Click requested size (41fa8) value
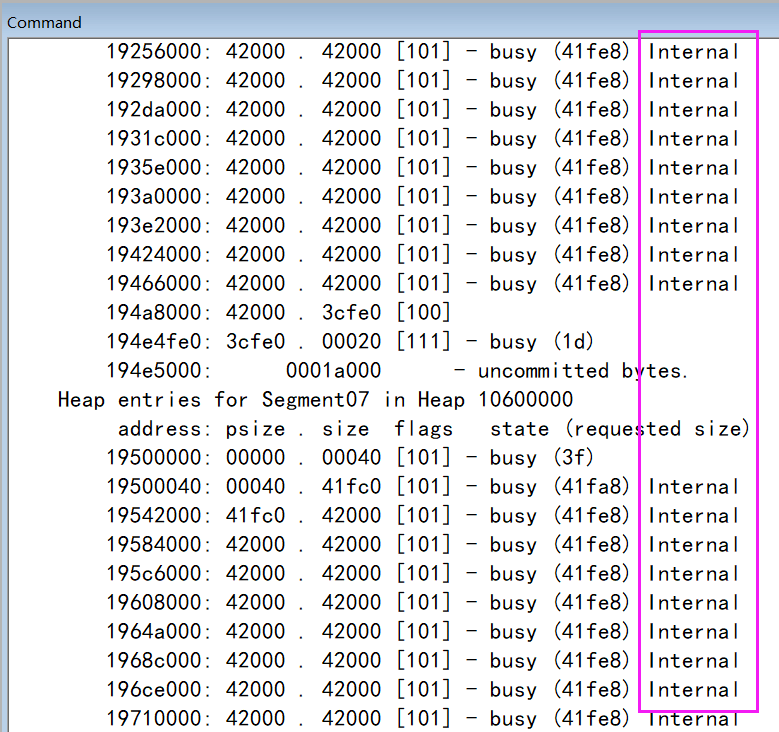Screen dimensions: 779x732 pos(592,486)
